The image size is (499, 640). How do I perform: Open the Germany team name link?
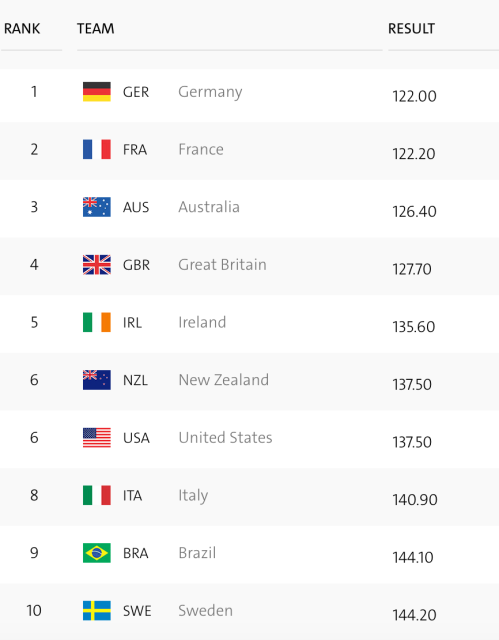(210, 92)
